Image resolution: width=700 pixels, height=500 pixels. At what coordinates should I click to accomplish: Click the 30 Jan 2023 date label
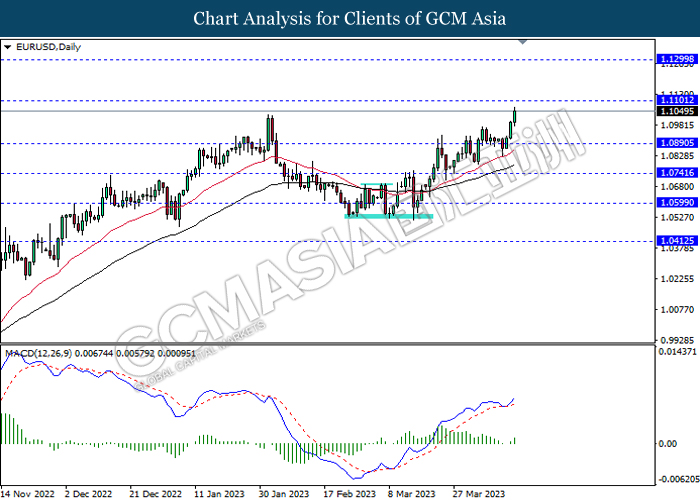(x=284, y=494)
